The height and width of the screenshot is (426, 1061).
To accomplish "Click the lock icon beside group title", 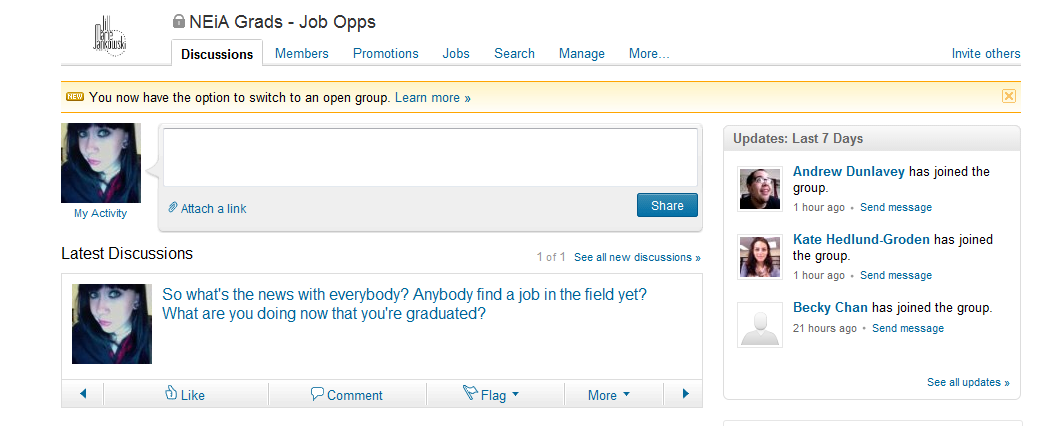I will pos(179,21).
